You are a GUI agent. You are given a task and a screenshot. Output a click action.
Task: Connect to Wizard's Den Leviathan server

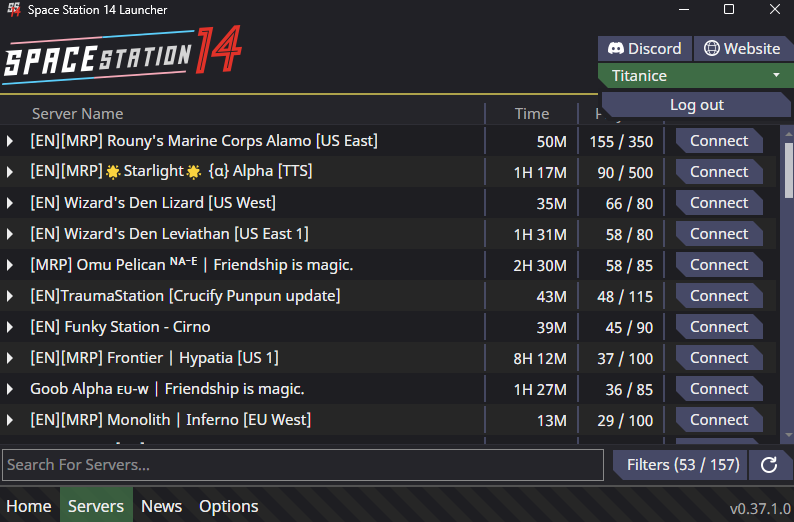click(718, 234)
